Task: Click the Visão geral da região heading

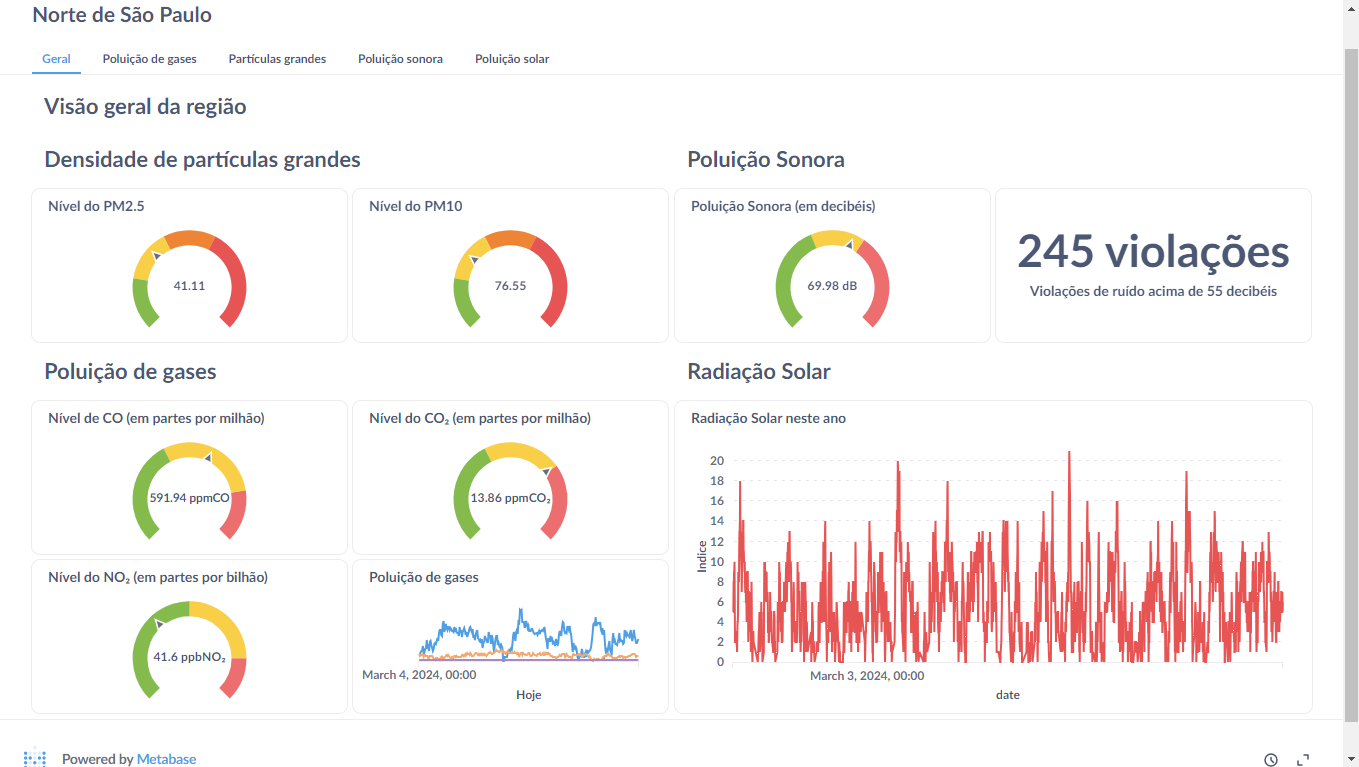Action: tap(145, 106)
